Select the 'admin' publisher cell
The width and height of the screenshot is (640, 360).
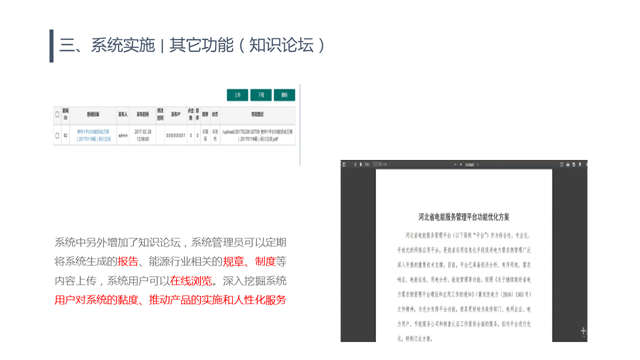[x=123, y=135]
